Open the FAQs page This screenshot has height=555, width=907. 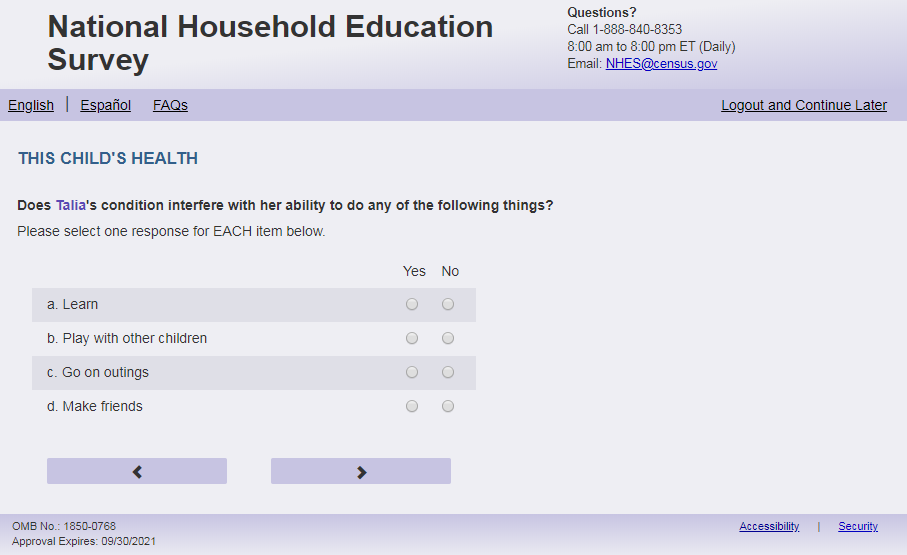pos(170,105)
